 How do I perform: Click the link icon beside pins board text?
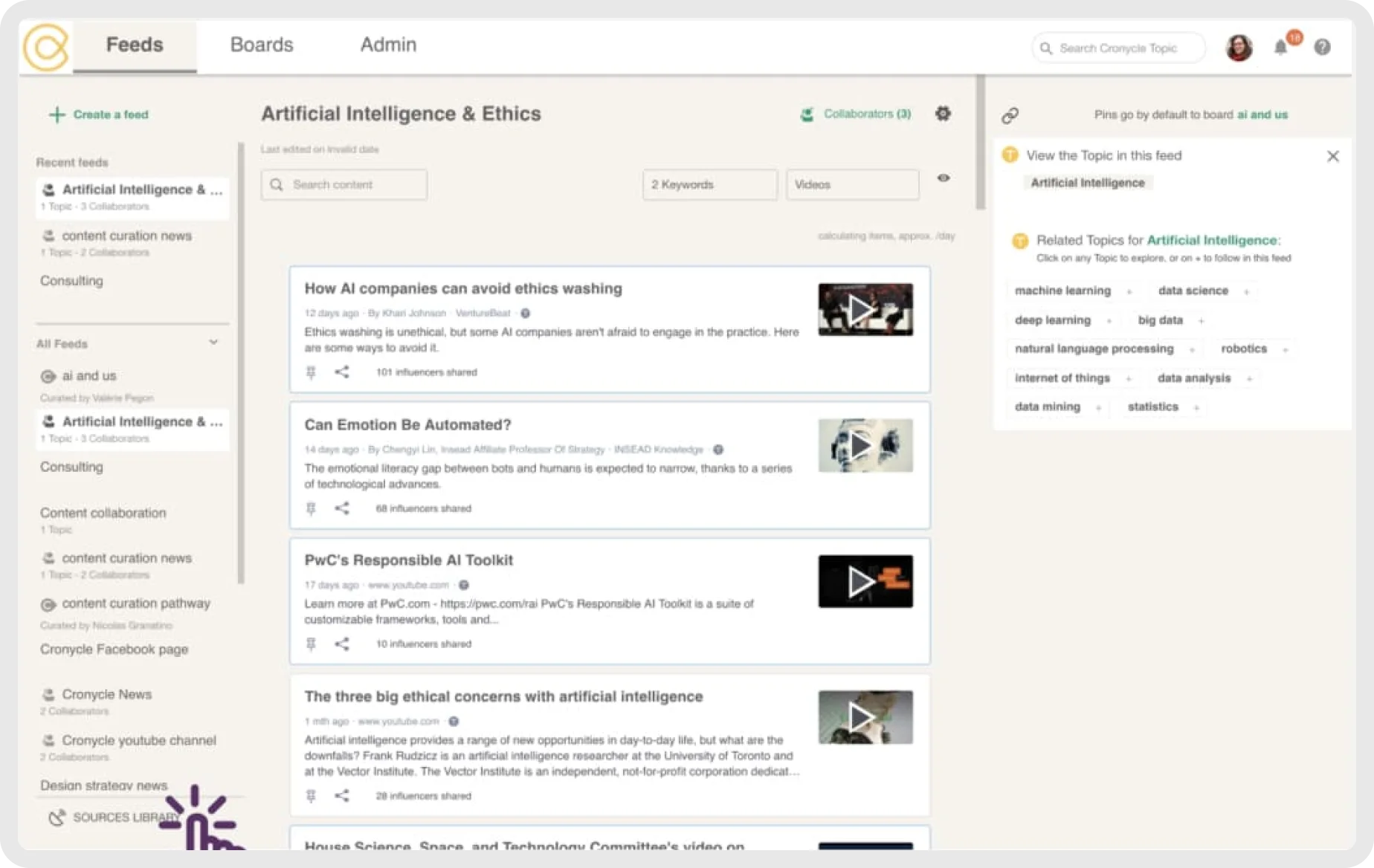pos(1010,115)
